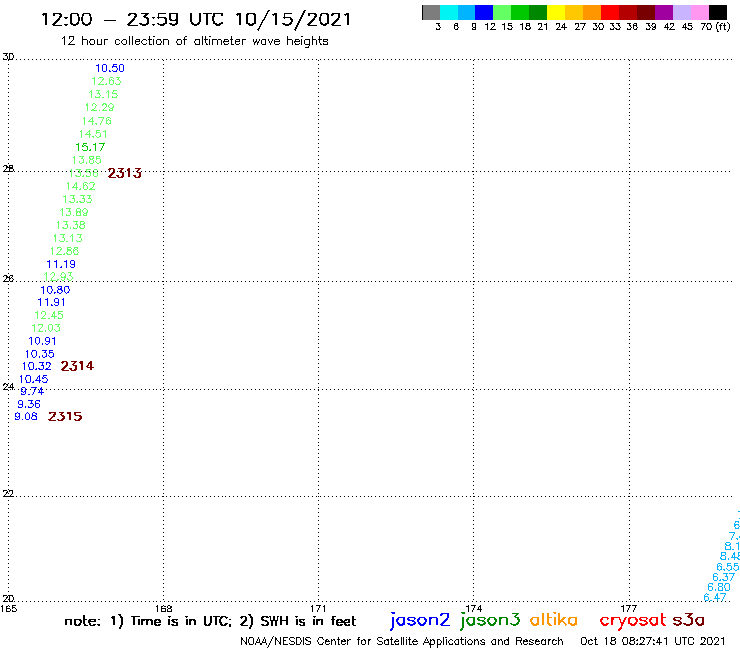Click the 'Oct 18 08:27:41 UTC 2021' timestamp
The image size is (740, 650).
click(653, 641)
